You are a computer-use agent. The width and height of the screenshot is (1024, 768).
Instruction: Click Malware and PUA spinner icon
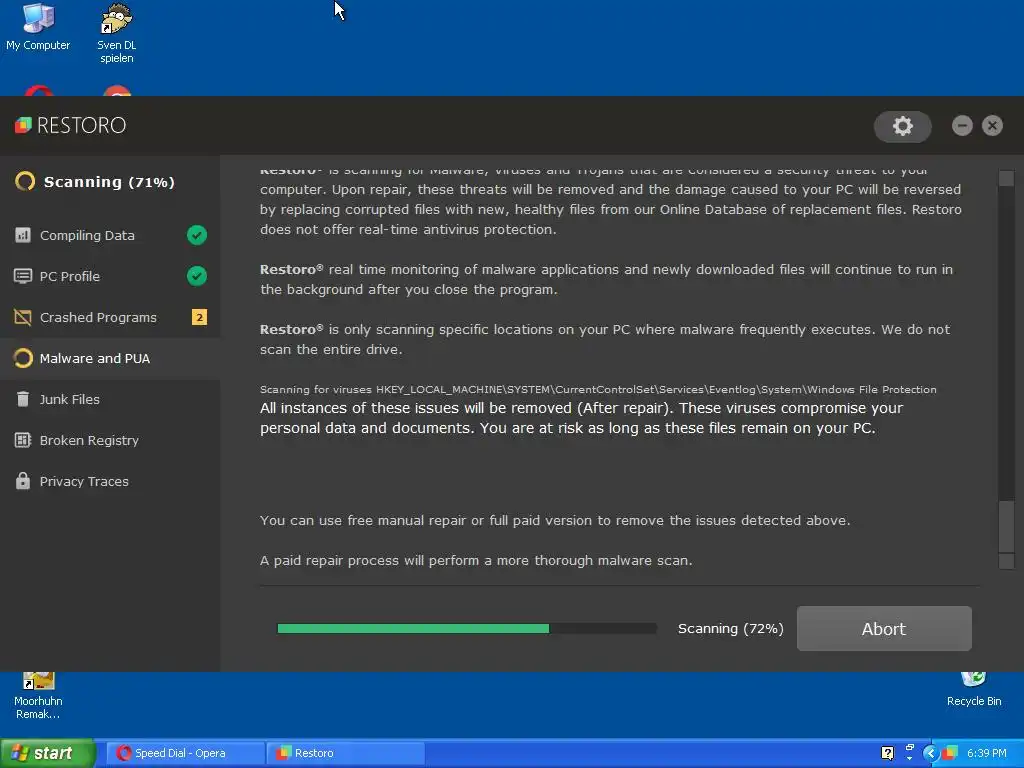point(23,358)
